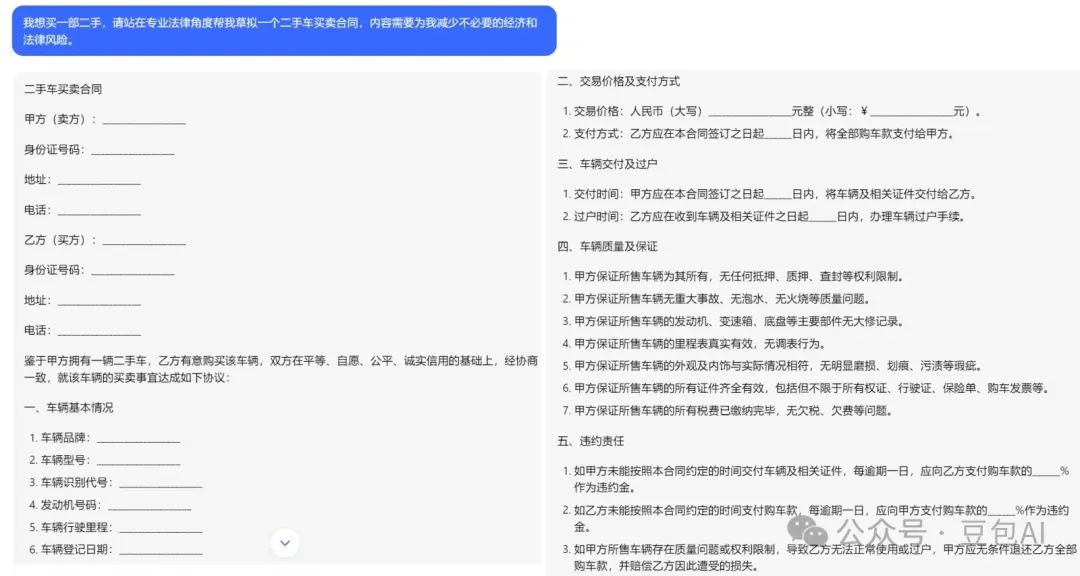1080x576 pixels.
Task: Click the line 6. 车辆登记日期
Action: click(116, 550)
